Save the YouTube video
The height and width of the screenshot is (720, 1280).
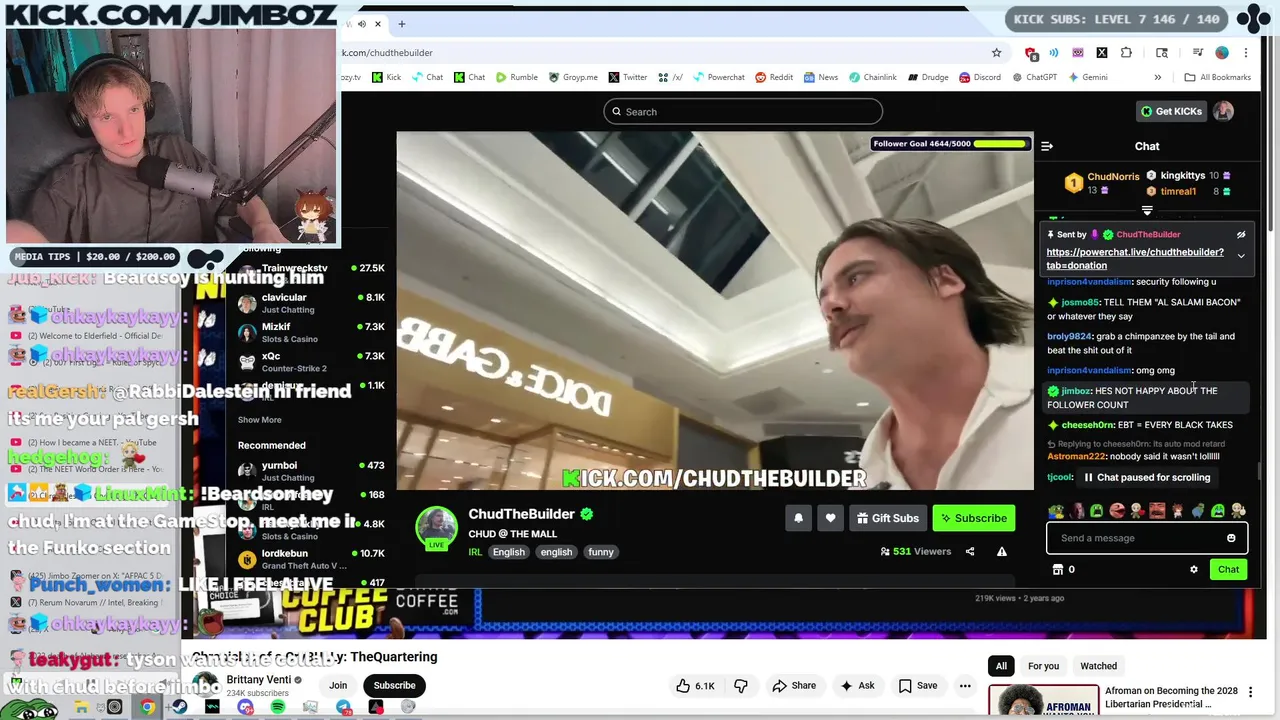click(918, 686)
